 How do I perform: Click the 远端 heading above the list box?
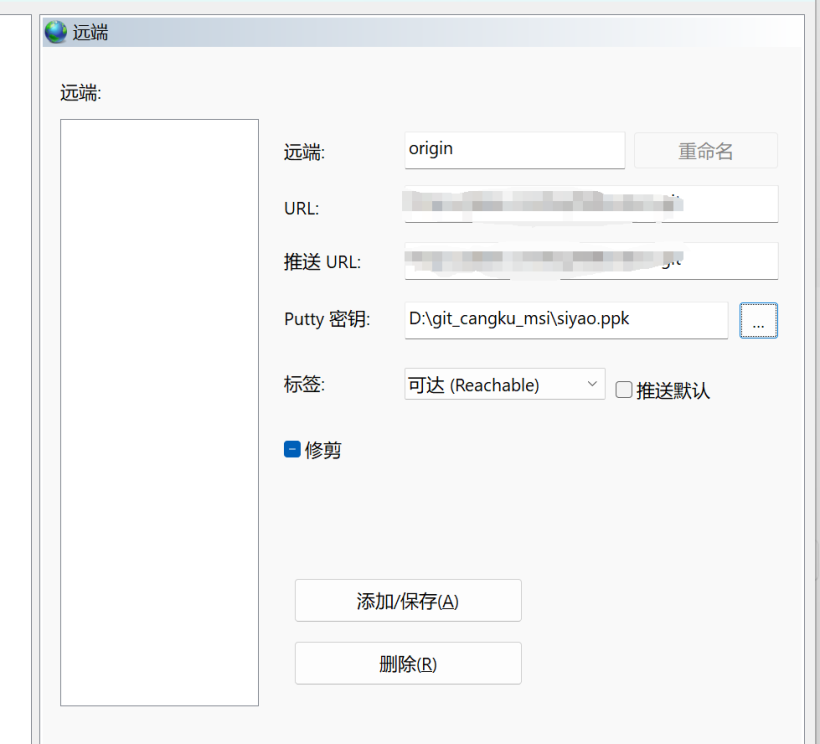(81, 94)
